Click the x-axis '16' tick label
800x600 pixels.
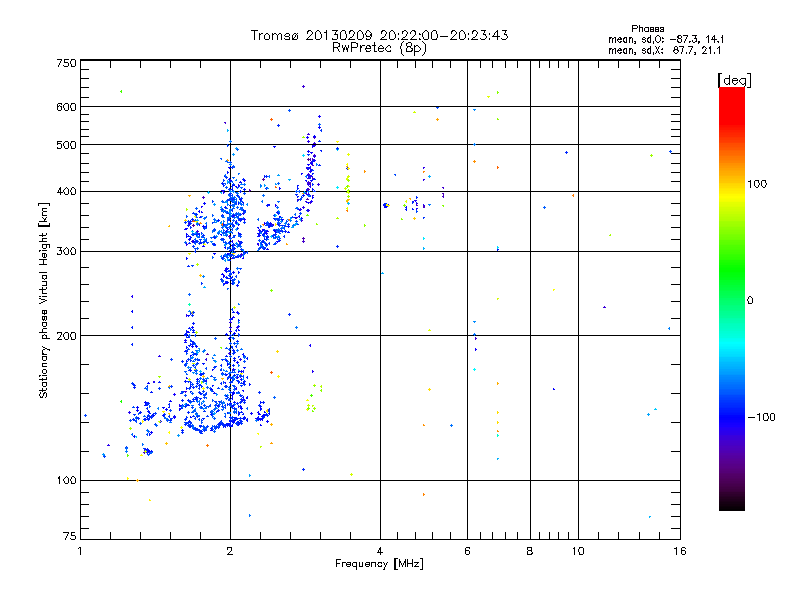coord(680,551)
